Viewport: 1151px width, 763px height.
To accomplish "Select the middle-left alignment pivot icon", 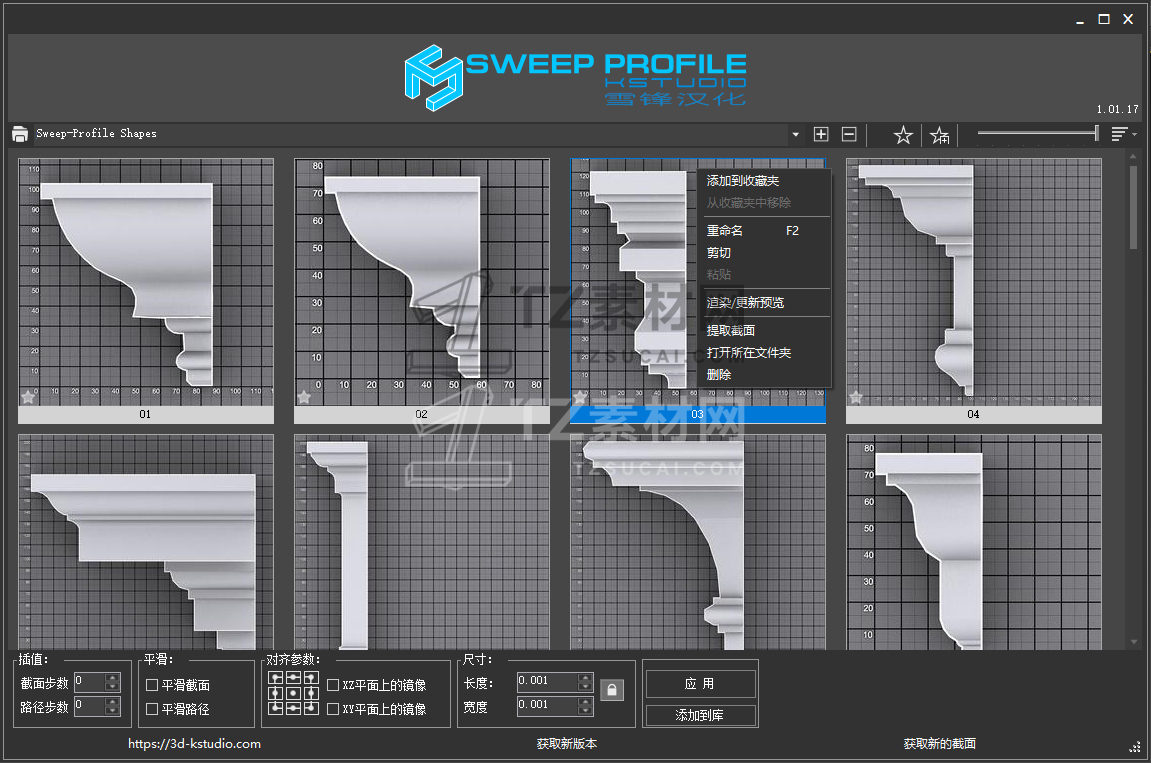I will 276,693.
